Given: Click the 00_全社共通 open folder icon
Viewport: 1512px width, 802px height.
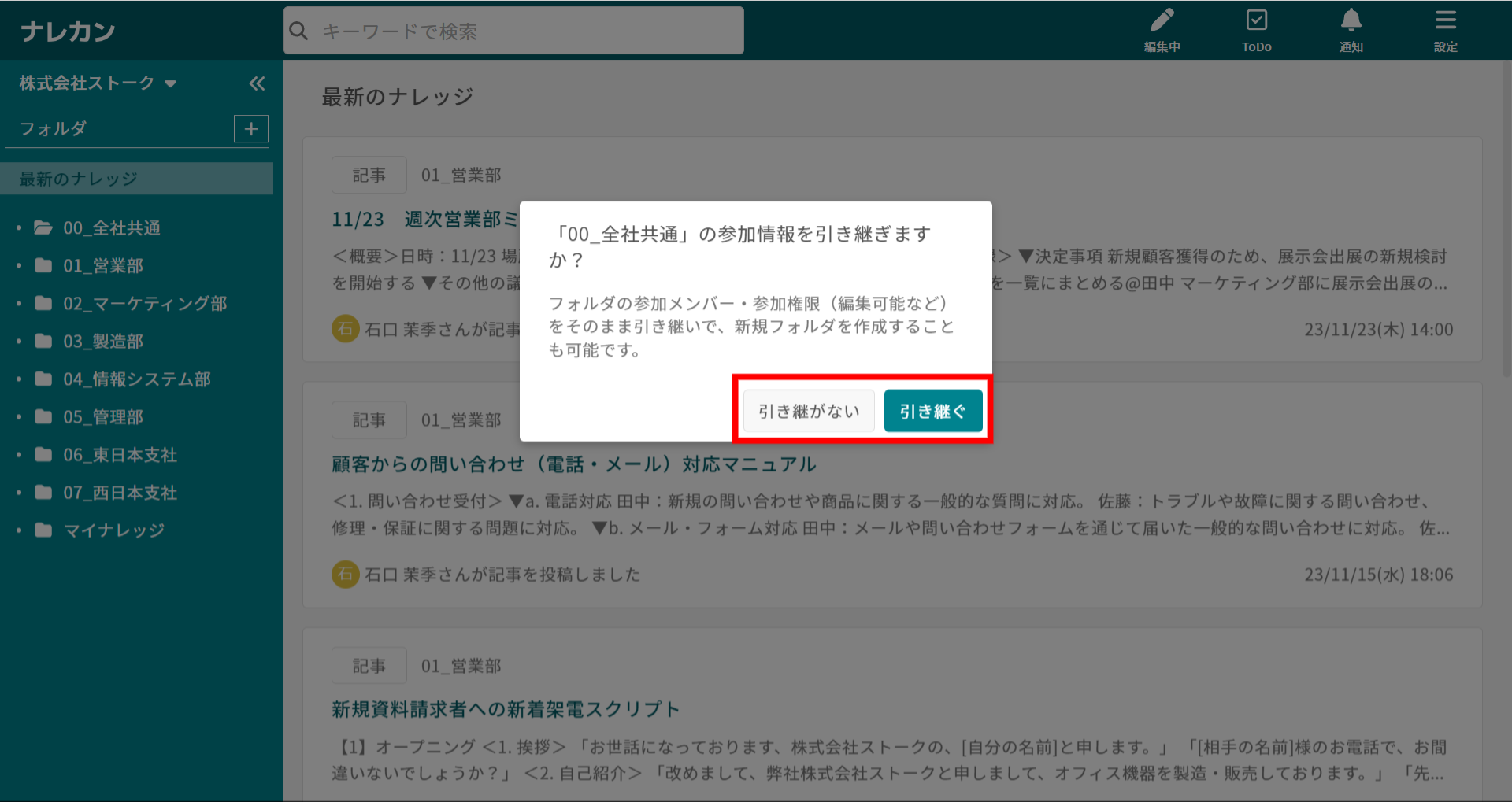Looking at the screenshot, I should (43, 228).
